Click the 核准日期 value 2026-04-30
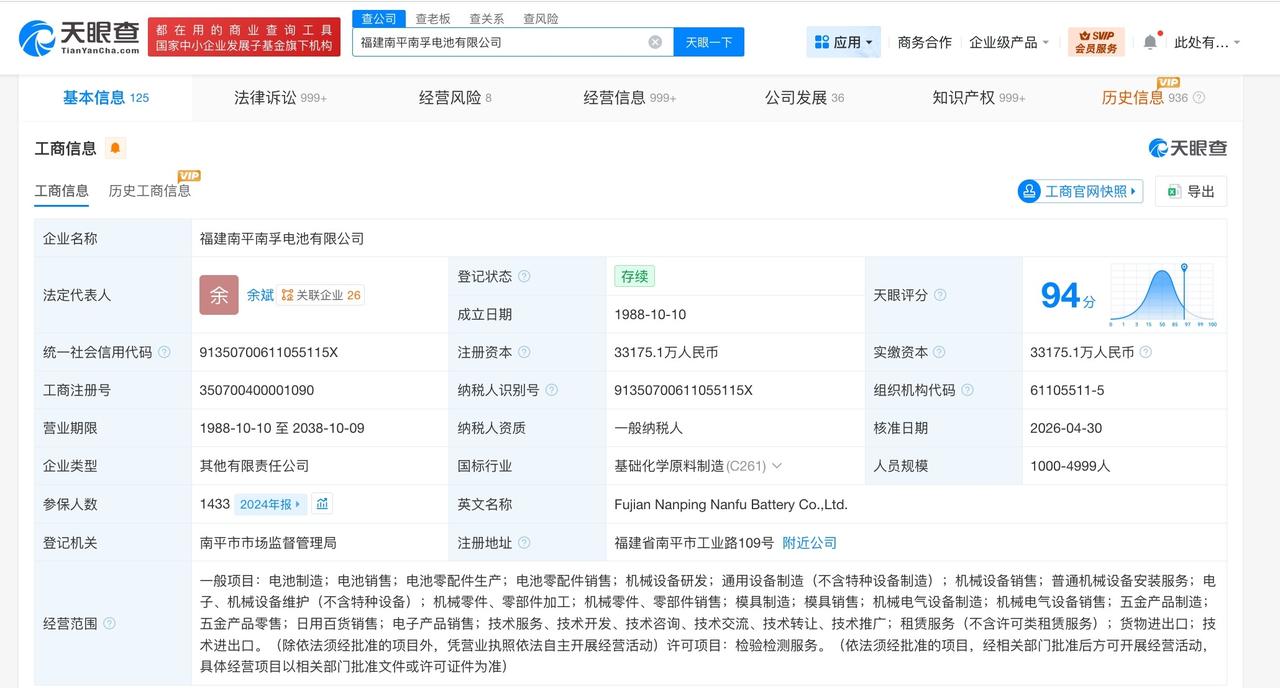Viewport: 1280px width, 688px height. 1066,428
